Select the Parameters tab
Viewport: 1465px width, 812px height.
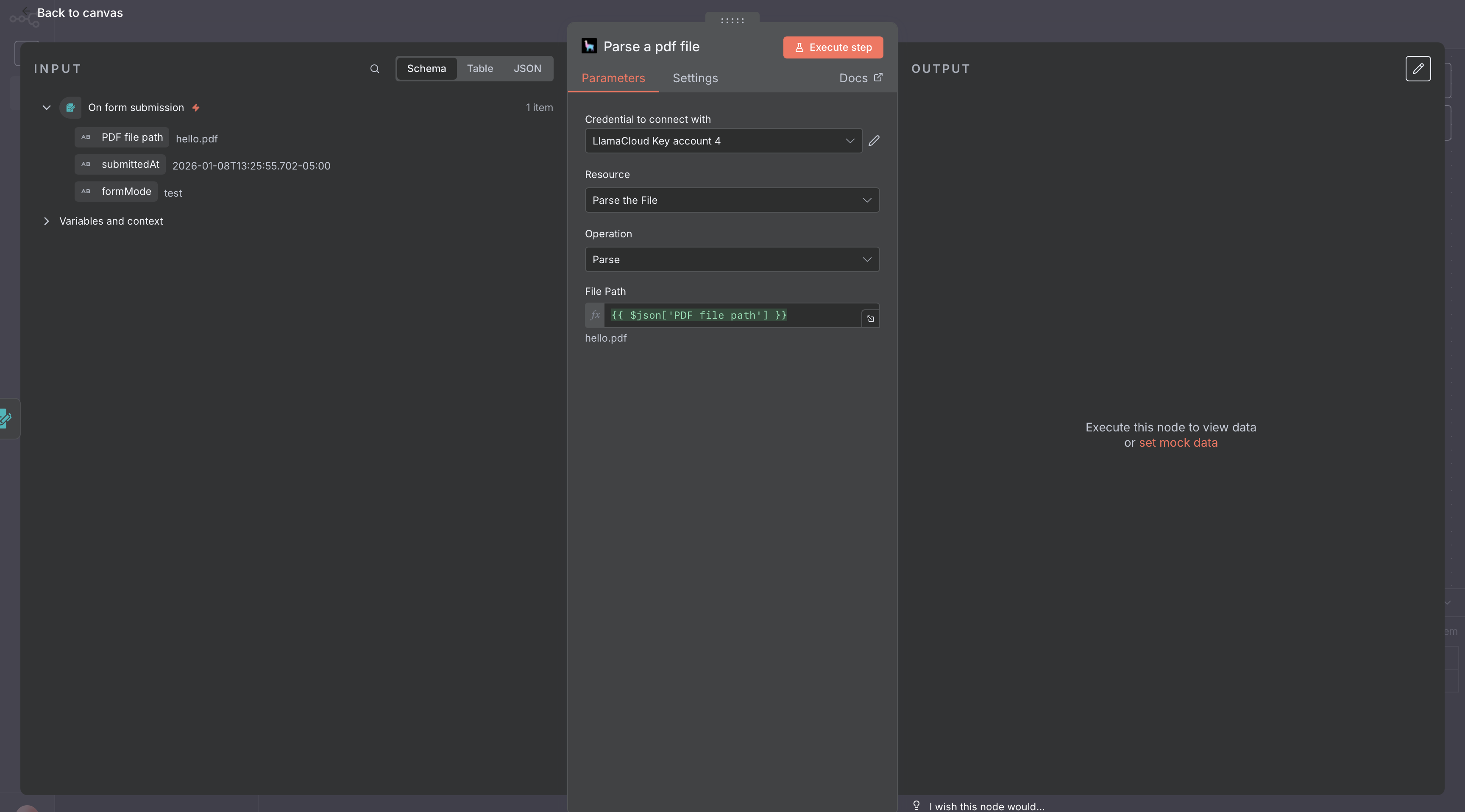pyautogui.click(x=613, y=78)
